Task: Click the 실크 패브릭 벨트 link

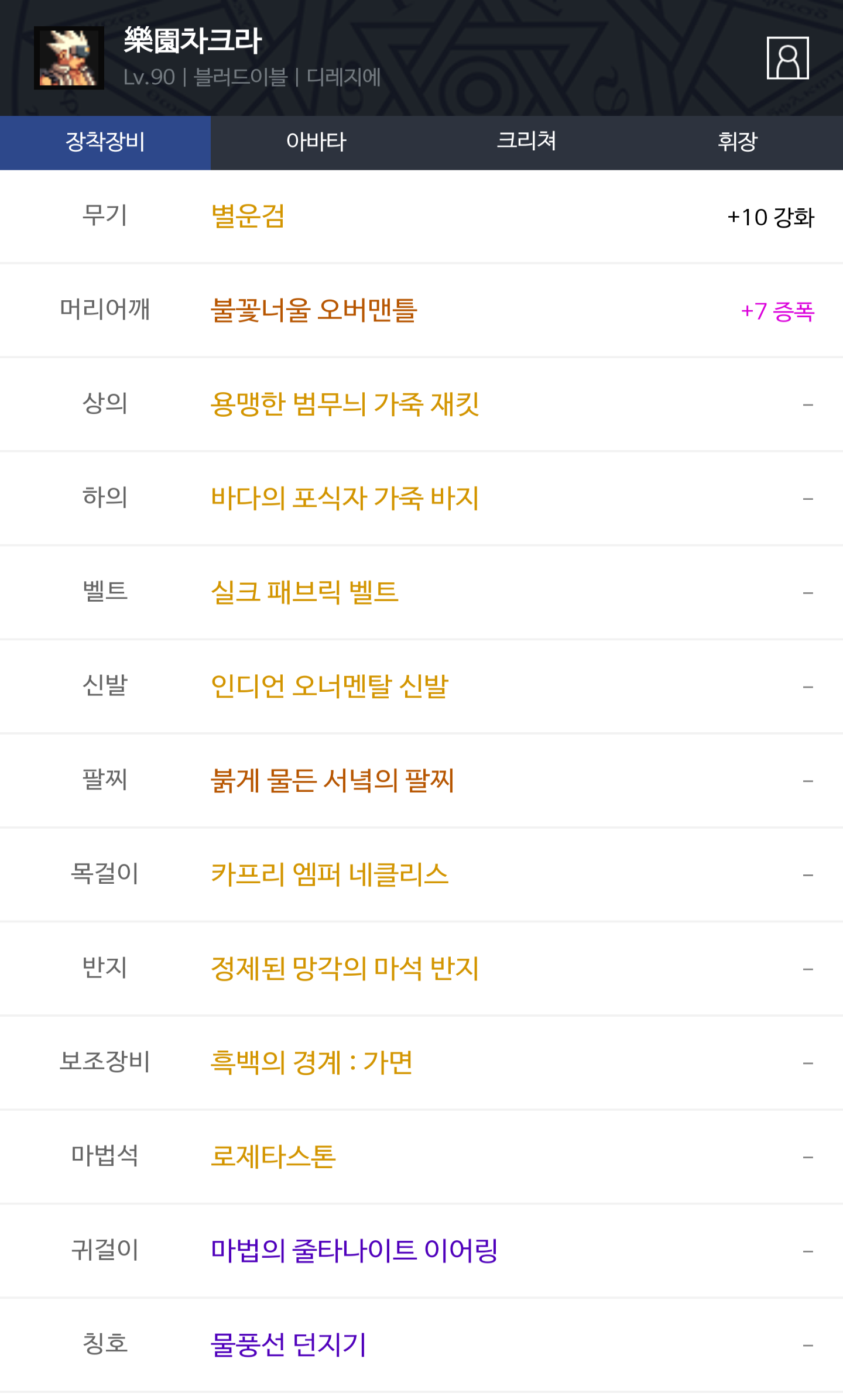Action: [x=304, y=592]
